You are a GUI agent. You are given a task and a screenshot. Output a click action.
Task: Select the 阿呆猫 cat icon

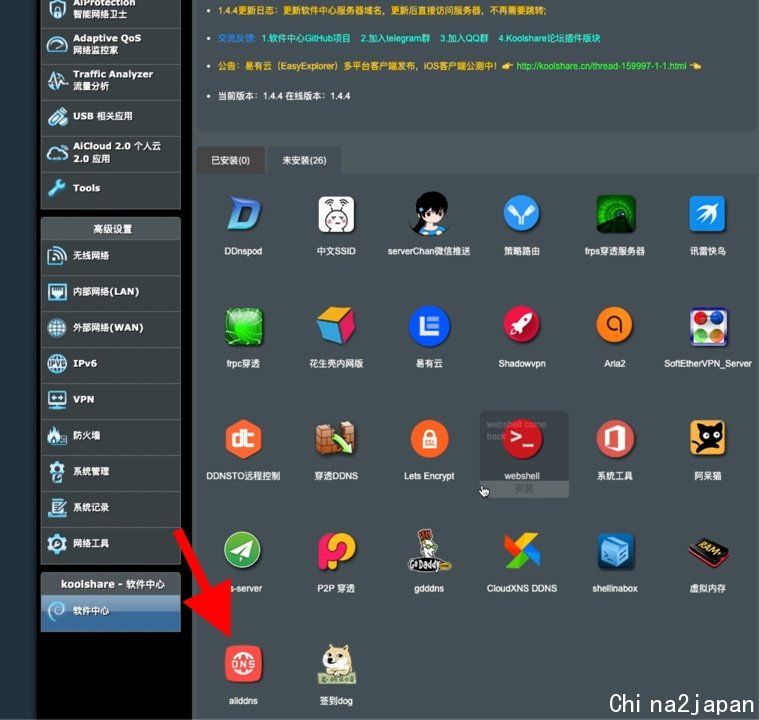[x=708, y=439]
